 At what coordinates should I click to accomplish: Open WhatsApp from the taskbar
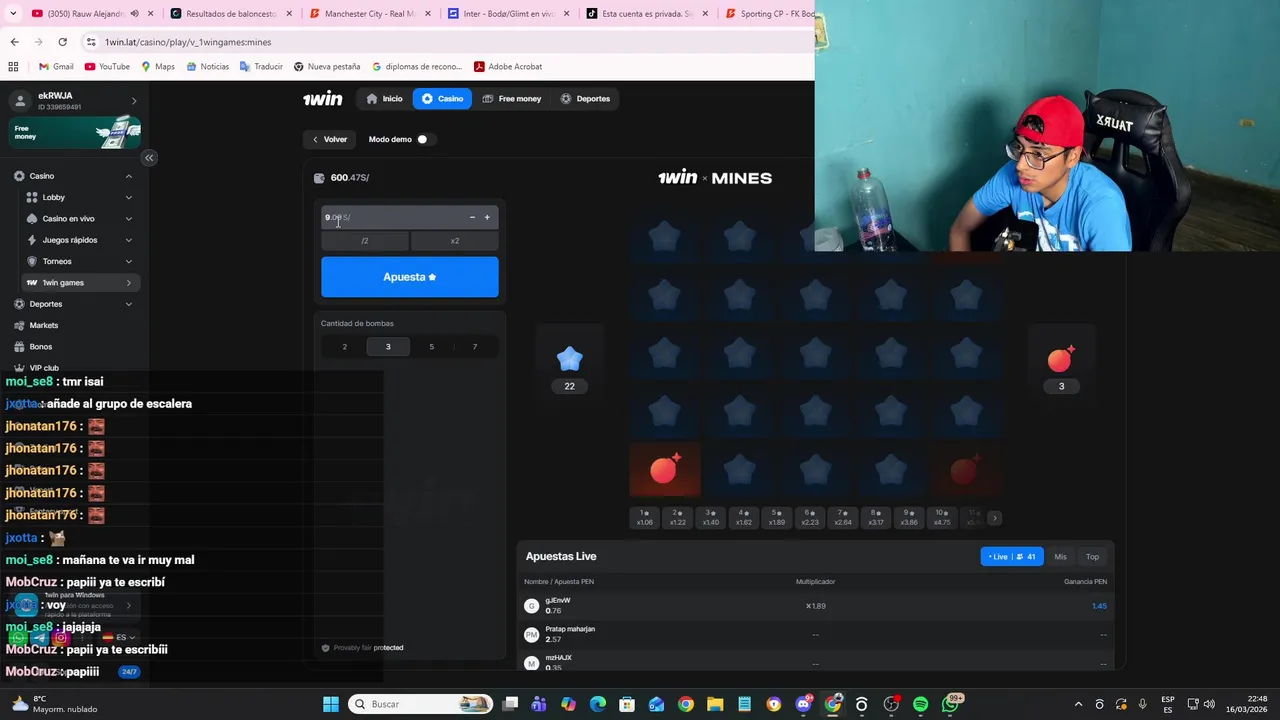[950, 704]
